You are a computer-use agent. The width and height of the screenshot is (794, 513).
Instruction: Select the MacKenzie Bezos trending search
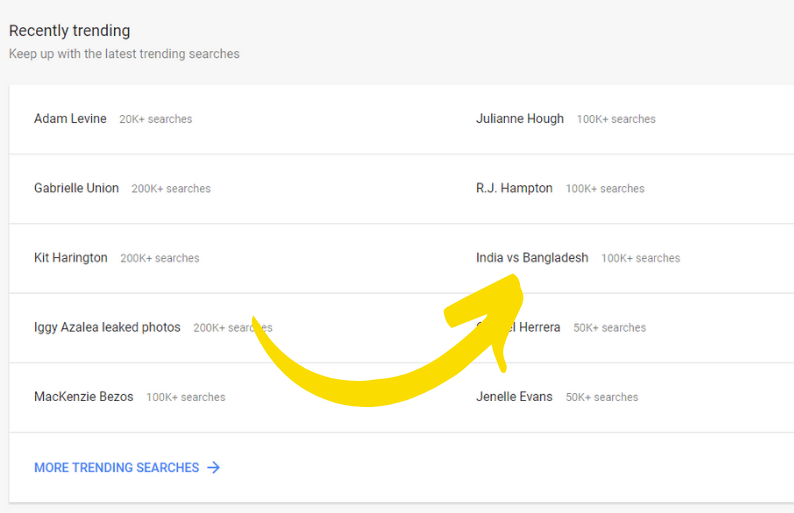tap(83, 397)
